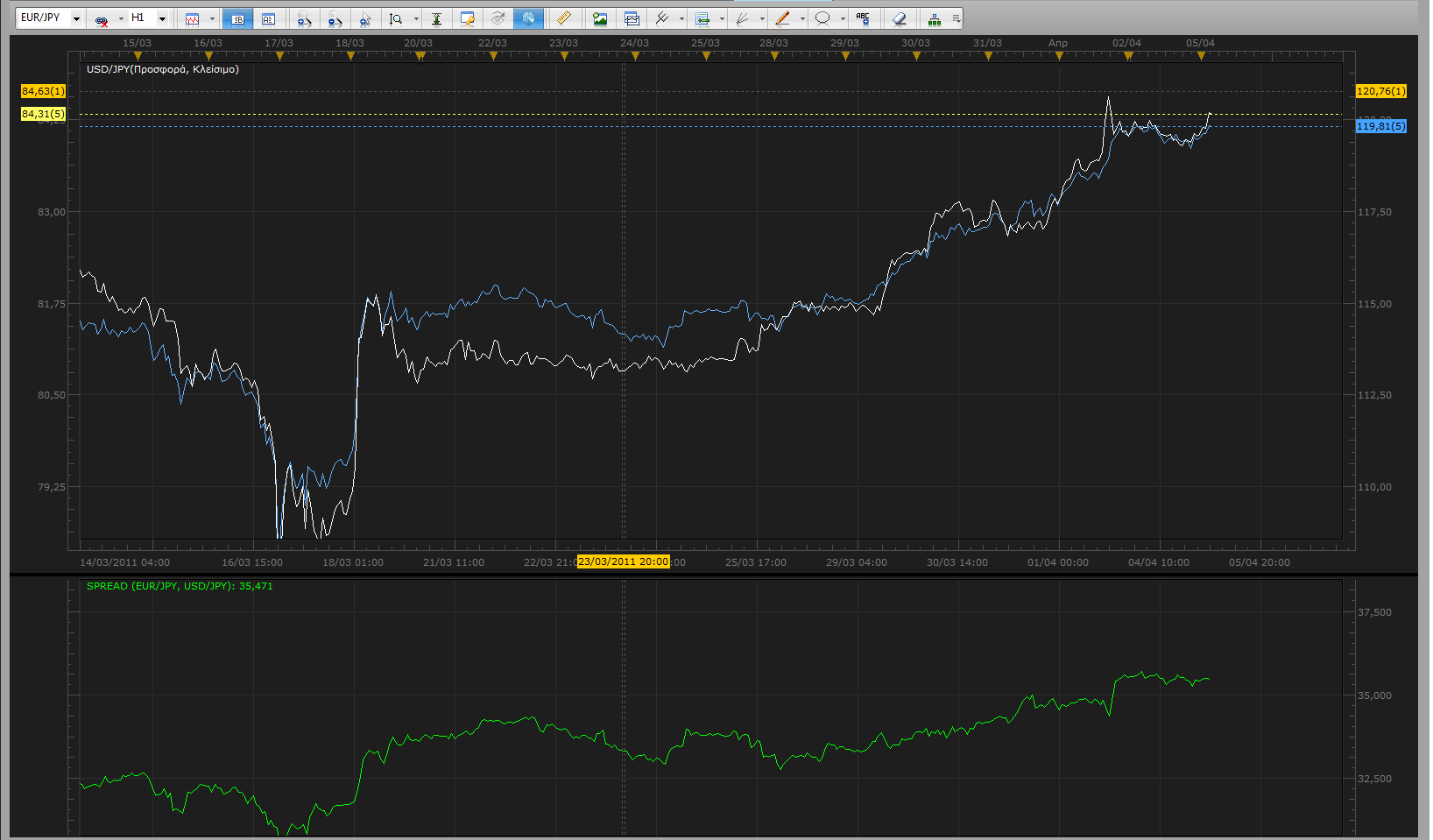Expand the ellipse shape dropdown arrow
Screen dimensions: 1433x840
point(843,18)
